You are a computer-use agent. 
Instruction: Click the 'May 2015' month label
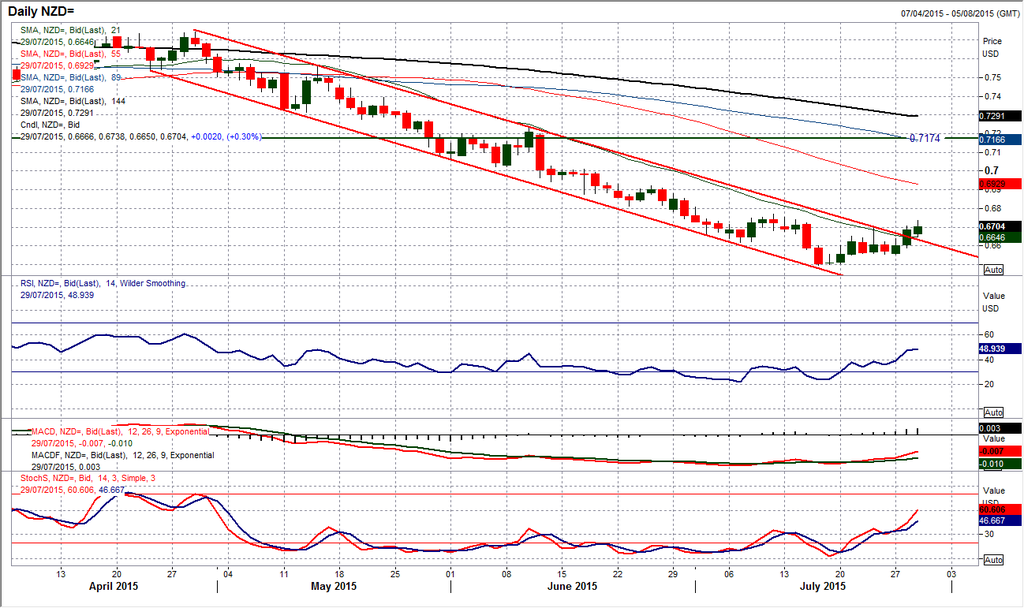point(334,586)
